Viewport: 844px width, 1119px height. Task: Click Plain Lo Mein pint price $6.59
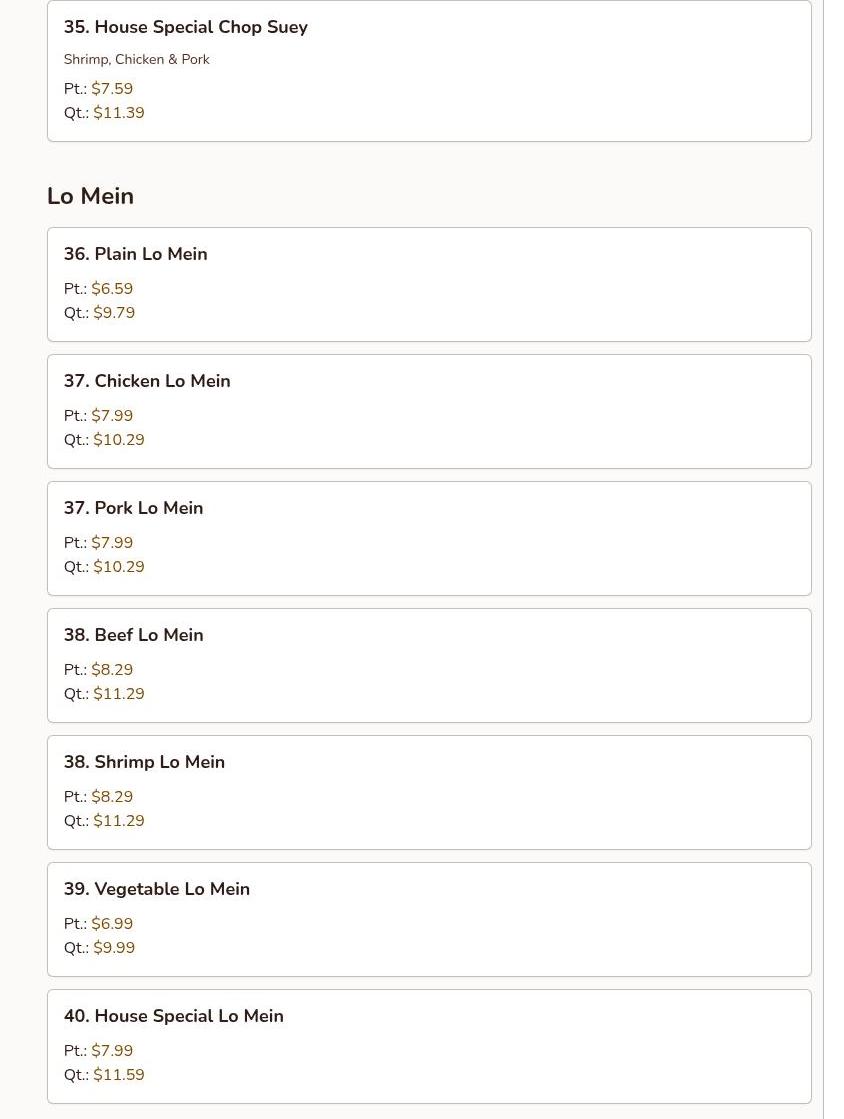tap(112, 289)
